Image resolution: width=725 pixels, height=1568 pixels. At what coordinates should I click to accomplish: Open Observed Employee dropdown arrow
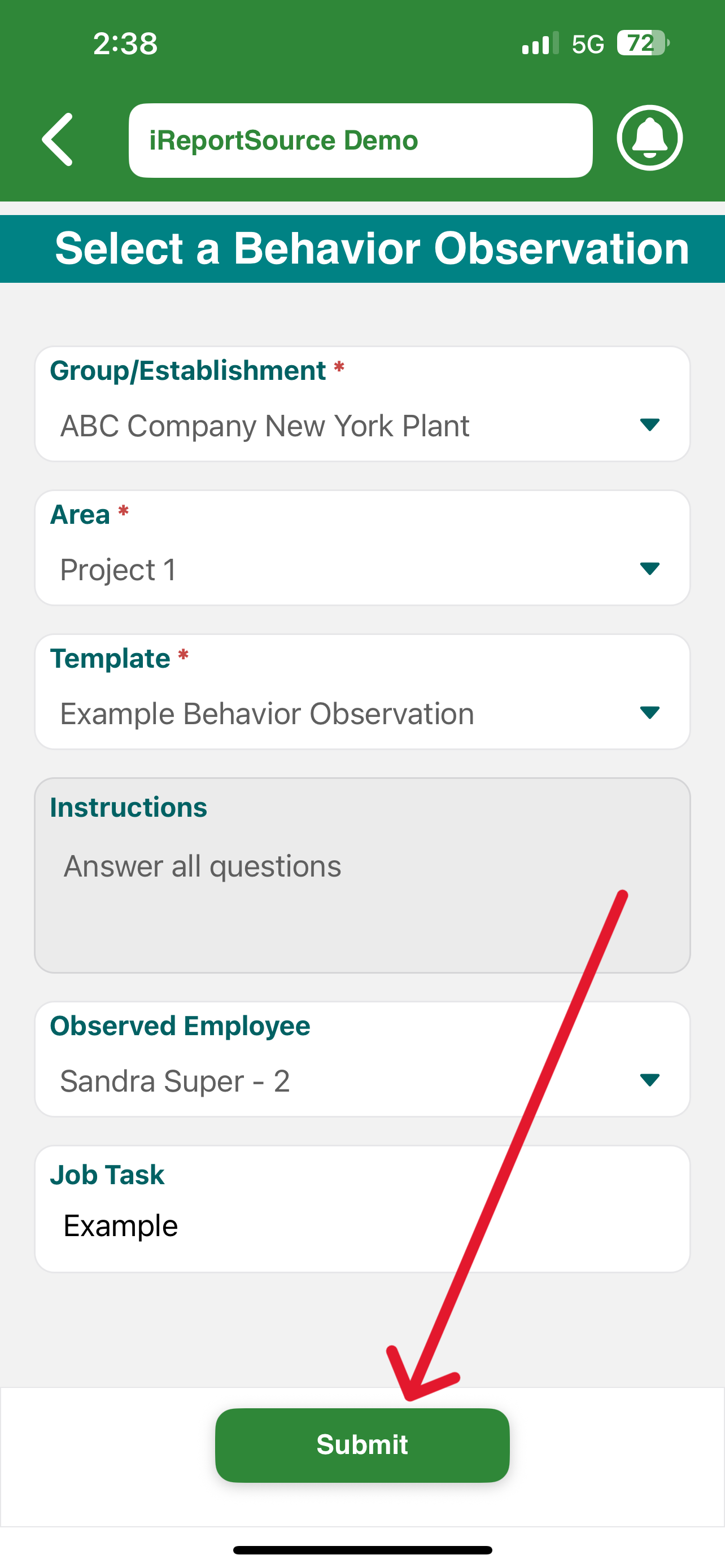[649, 1080]
